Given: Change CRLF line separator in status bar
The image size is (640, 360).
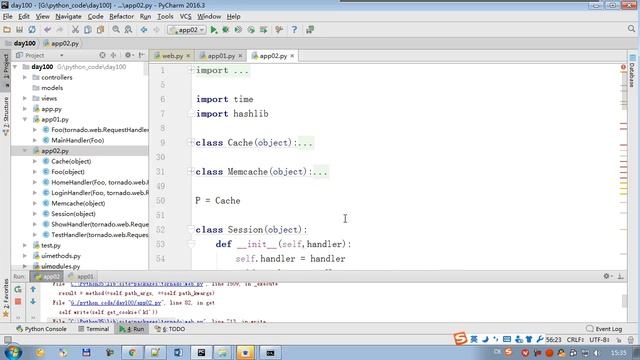Looking at the screenshot, I should pos(575,340).
